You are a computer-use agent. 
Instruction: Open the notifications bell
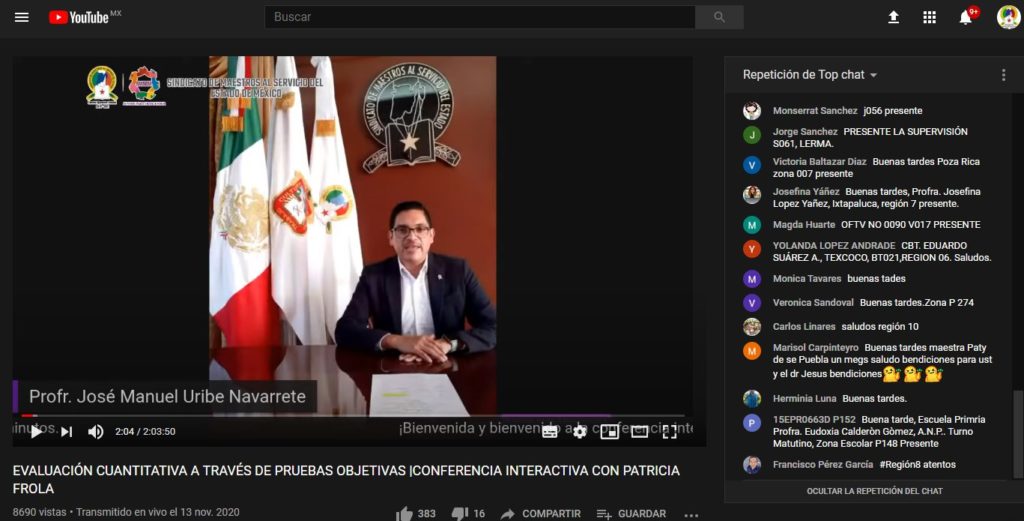[x=965, y=17]
